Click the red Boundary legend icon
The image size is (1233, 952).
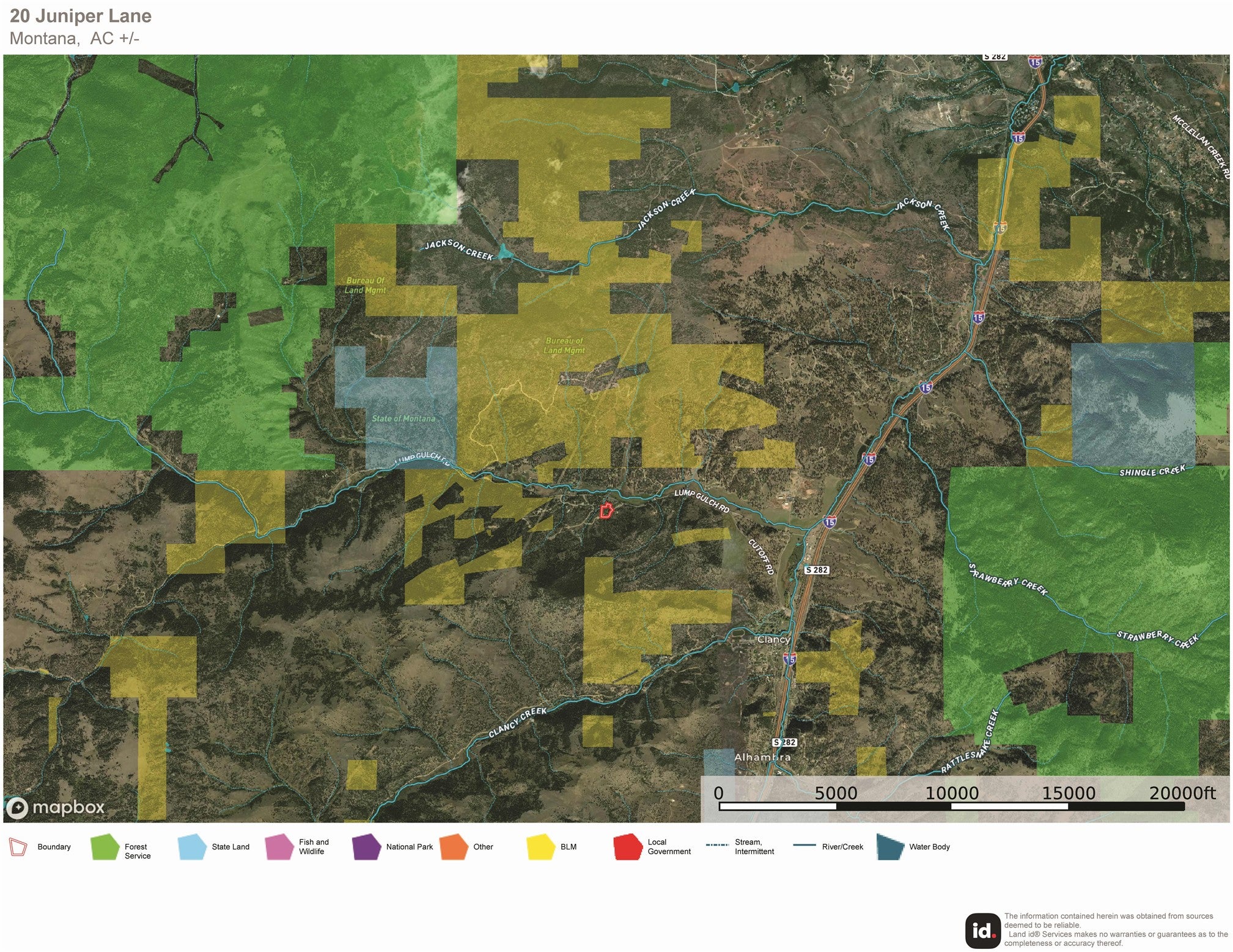click(18, 847)
